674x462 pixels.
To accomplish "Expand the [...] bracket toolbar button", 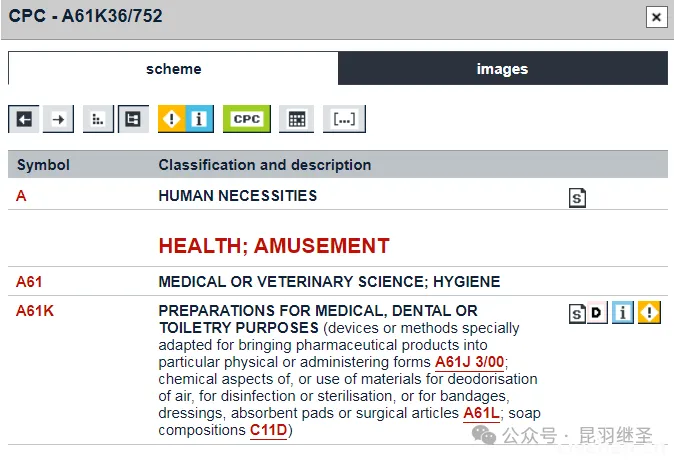I will coord(344,119).
